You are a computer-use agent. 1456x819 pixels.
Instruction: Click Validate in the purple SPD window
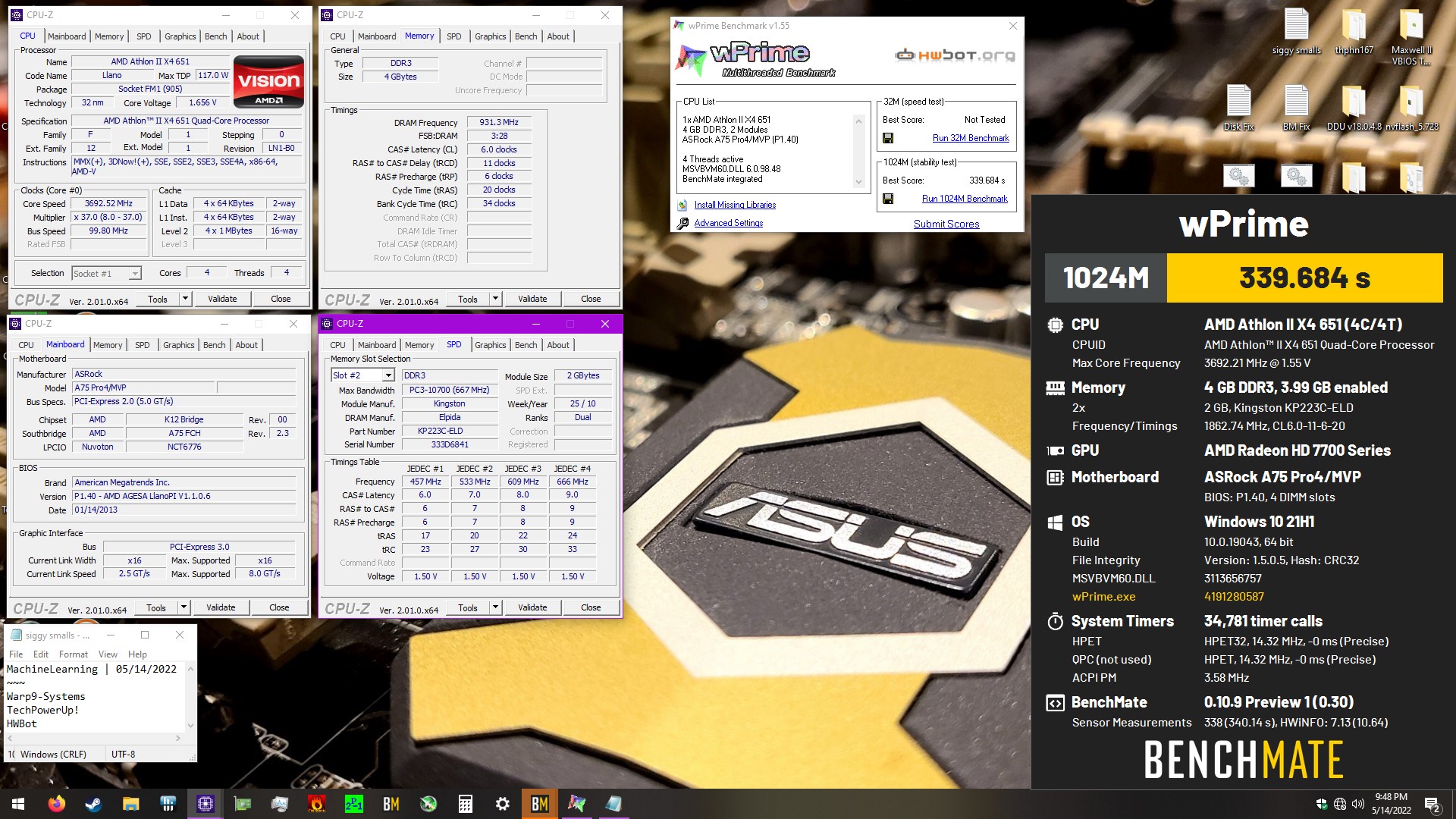pos(532,607)
